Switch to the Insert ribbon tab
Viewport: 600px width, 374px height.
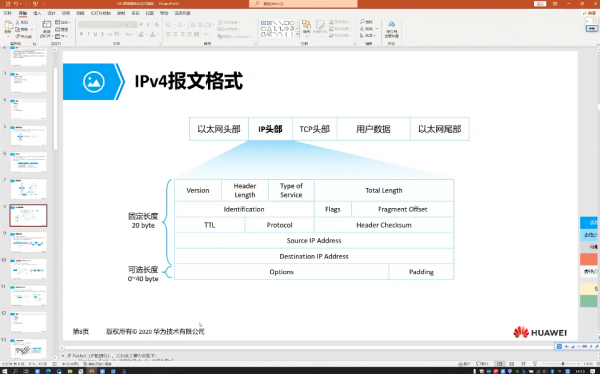point(37,13)
